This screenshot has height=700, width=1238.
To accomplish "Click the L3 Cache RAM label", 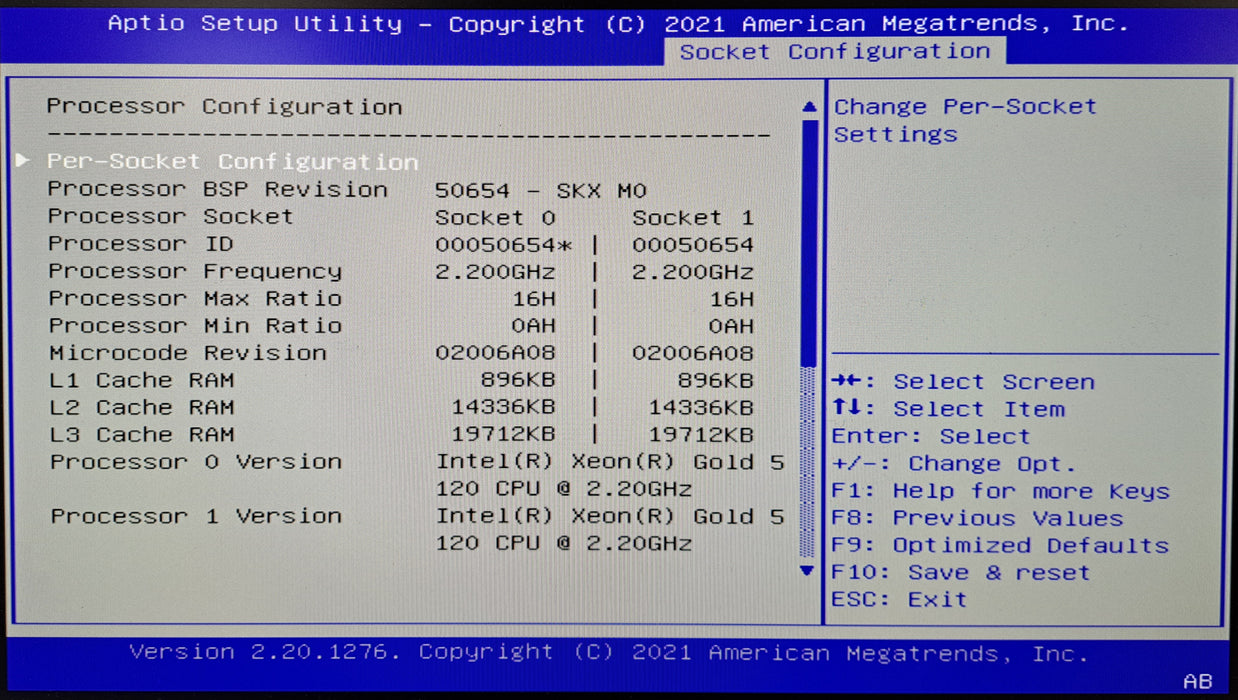I will [142, 434].
